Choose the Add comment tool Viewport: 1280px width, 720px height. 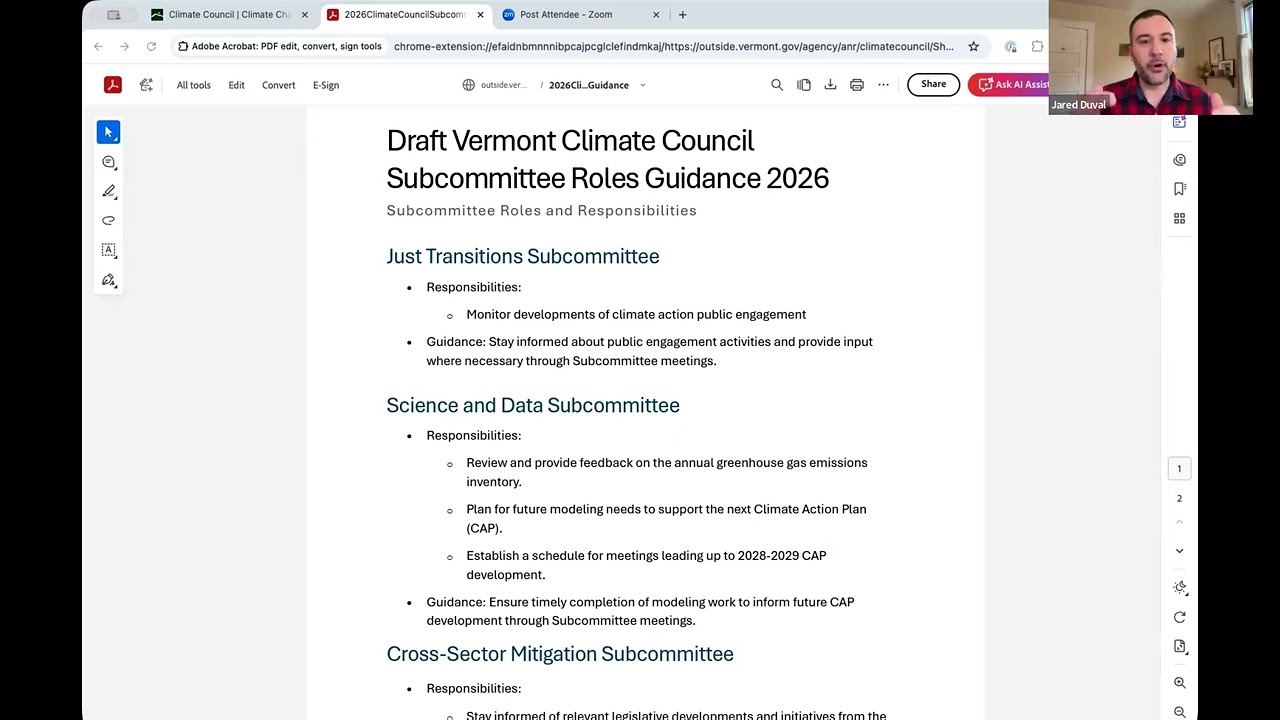click(x=108, y=162)
